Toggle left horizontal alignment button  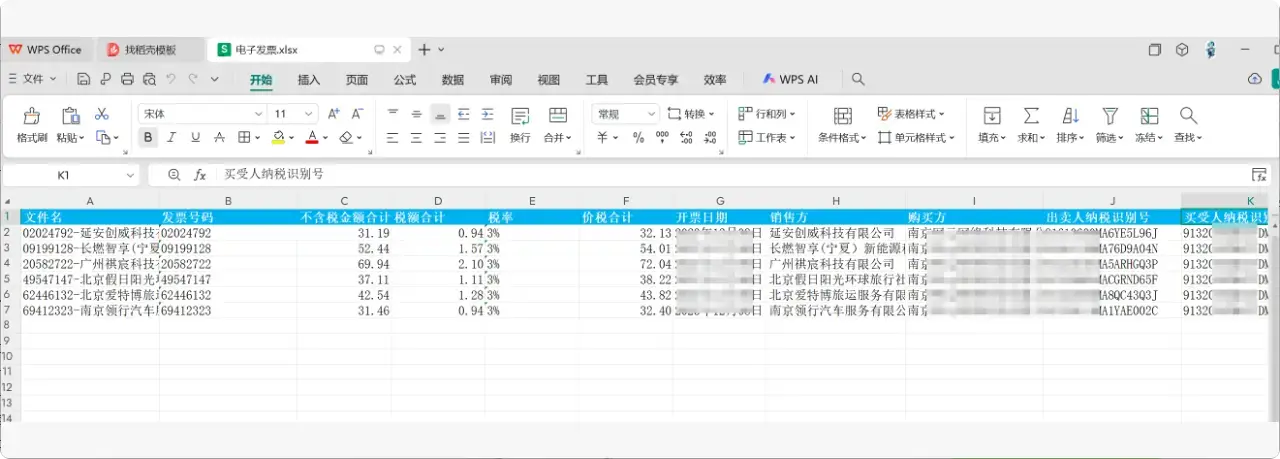pos(392,138)
